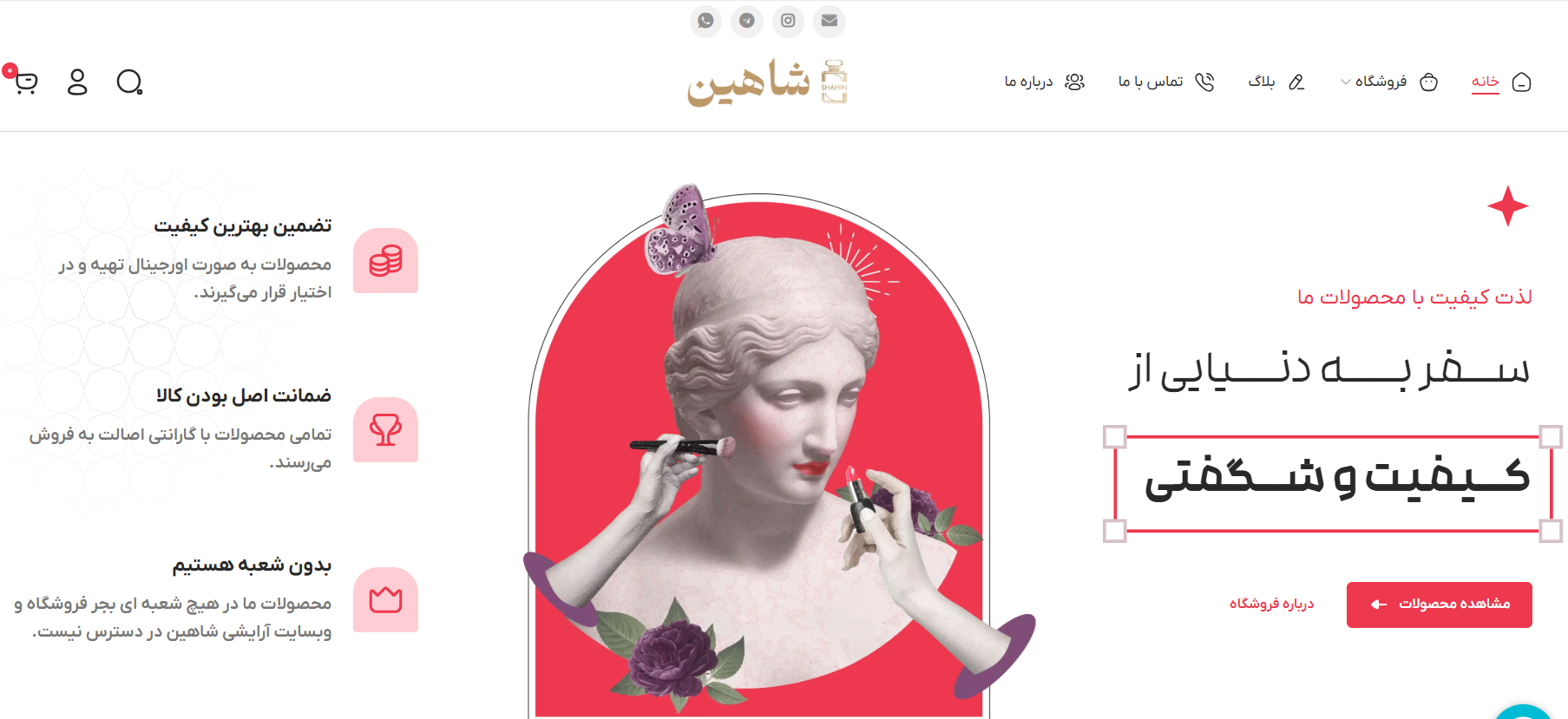Open the search magnifier icon

point(129,82)
